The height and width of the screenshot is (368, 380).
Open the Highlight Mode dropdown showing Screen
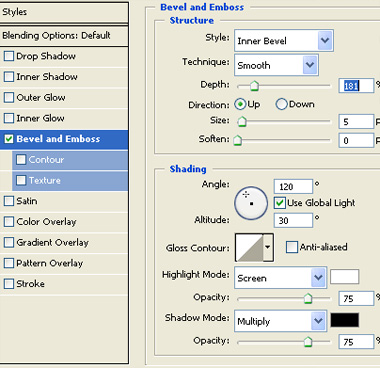coord(280,277)
